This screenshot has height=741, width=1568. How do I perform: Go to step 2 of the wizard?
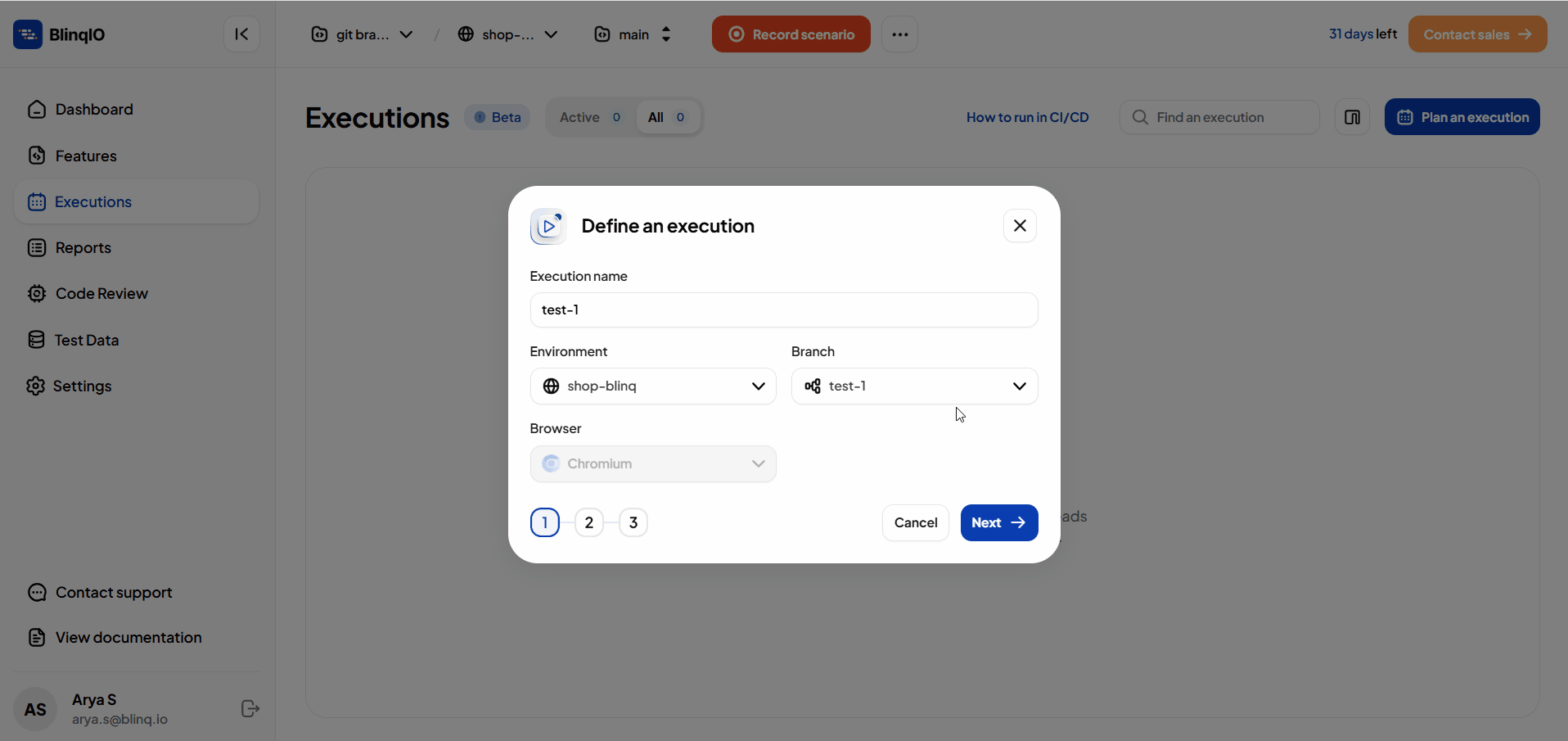[x=589, y=522]
